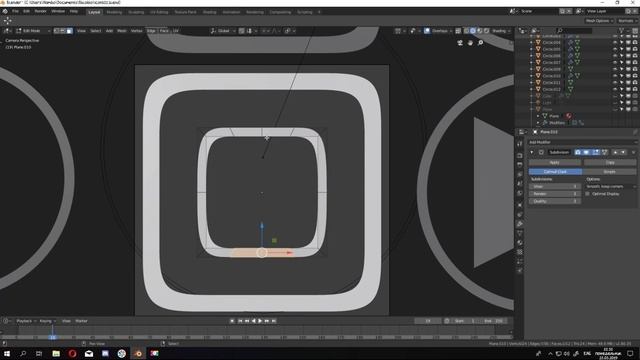Screen dimensions: 640x360
Task: Open the Add Modifier dropdown
Action: [582, 142]
